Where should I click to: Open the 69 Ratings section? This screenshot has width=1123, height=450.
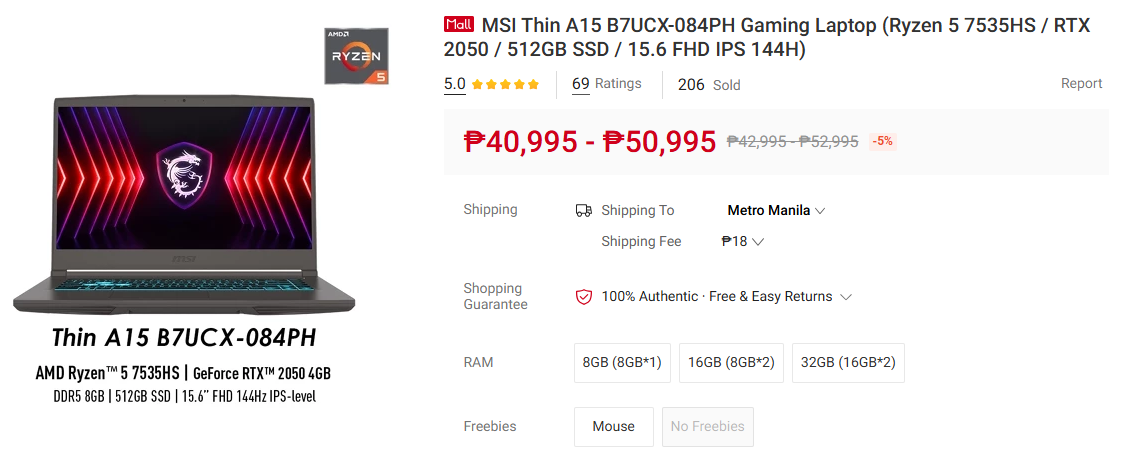pos(607,84)
